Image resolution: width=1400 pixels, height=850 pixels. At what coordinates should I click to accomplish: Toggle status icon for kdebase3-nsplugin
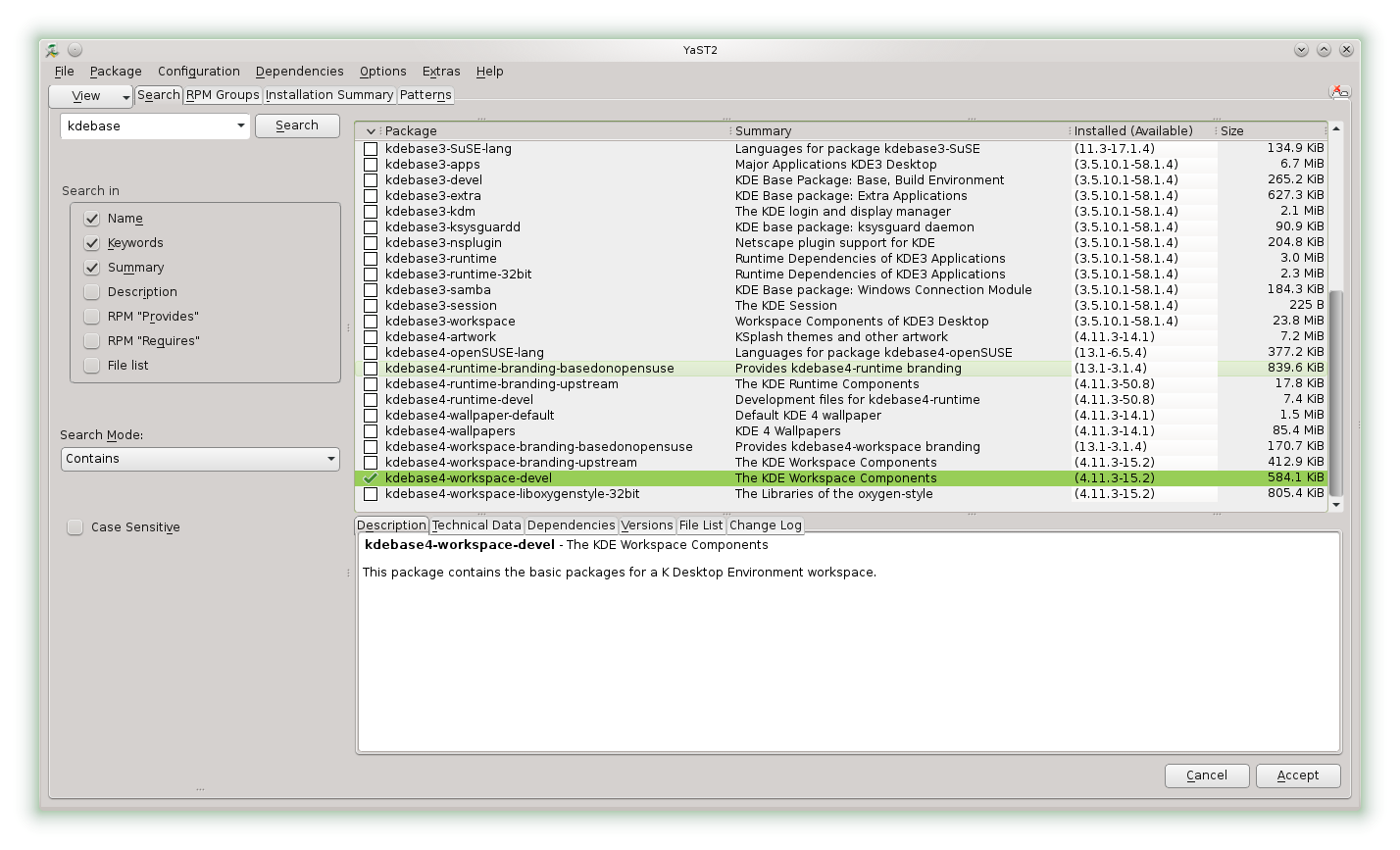[371, 243]
